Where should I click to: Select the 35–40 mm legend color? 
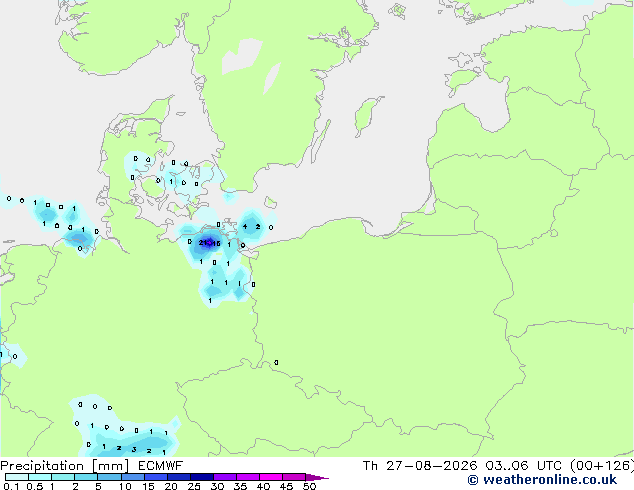point(248,477)
